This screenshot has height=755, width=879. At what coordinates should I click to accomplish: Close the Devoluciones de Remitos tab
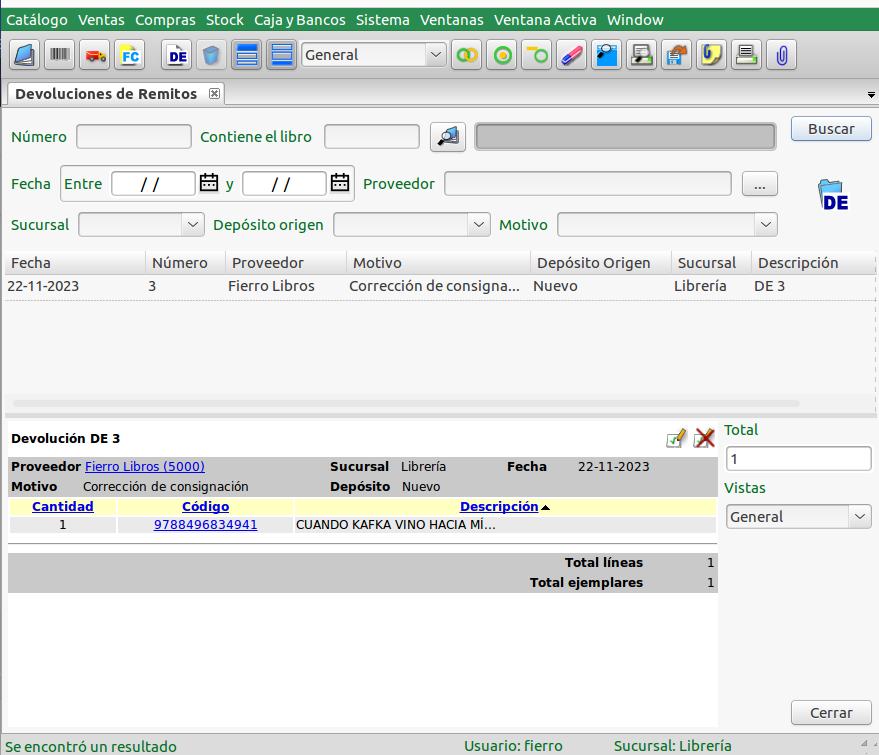coord(214,94)
